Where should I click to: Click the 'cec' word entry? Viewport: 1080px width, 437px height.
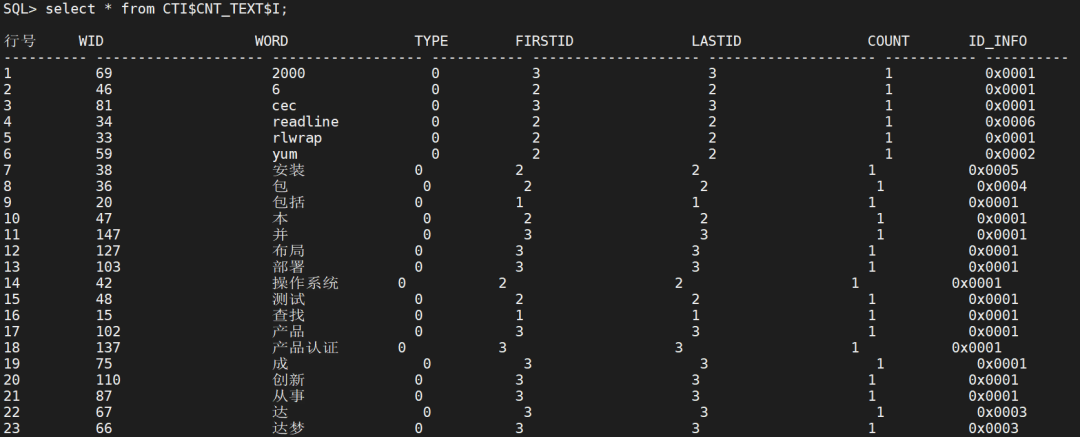284,106
